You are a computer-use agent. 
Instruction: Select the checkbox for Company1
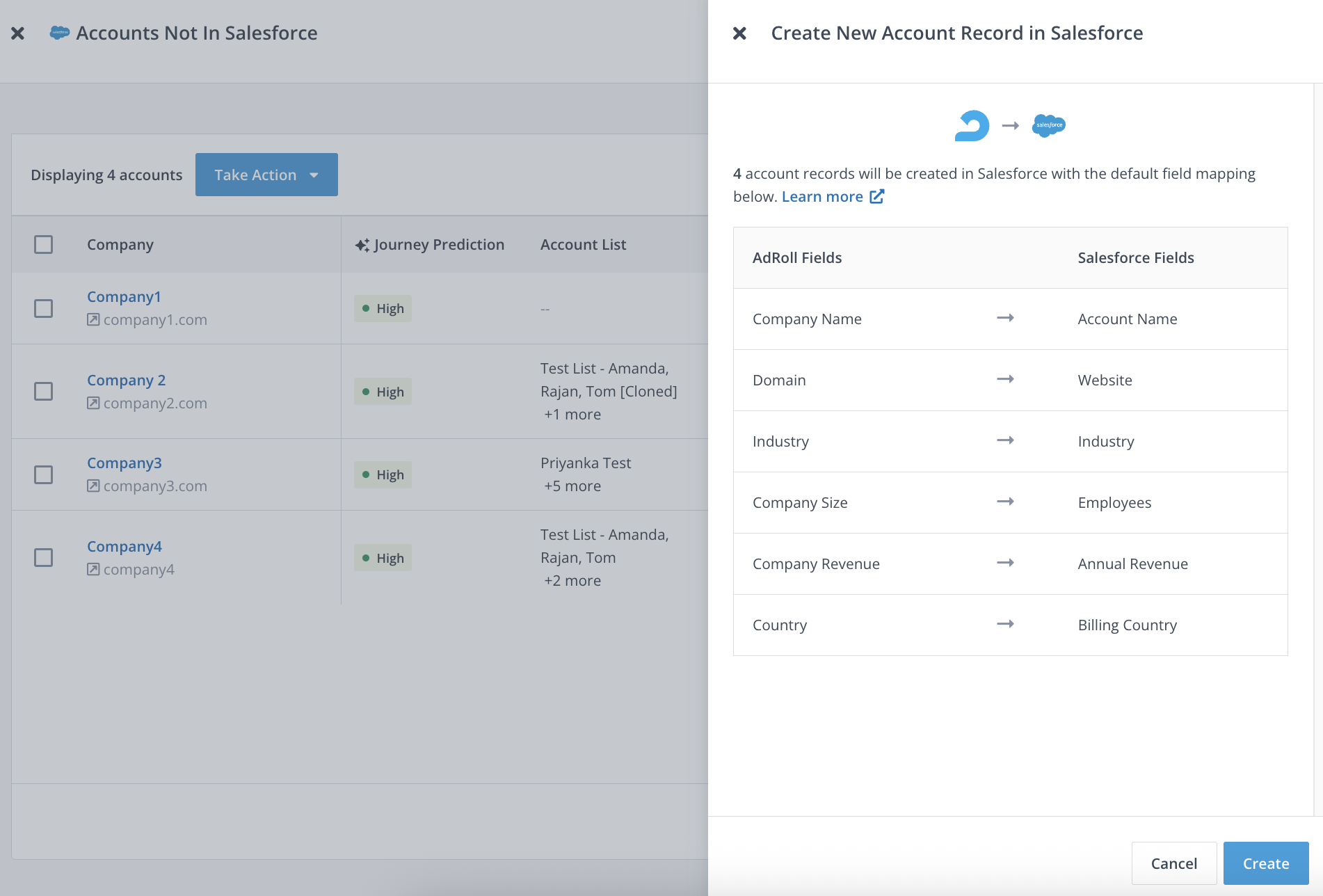(44, 308)
